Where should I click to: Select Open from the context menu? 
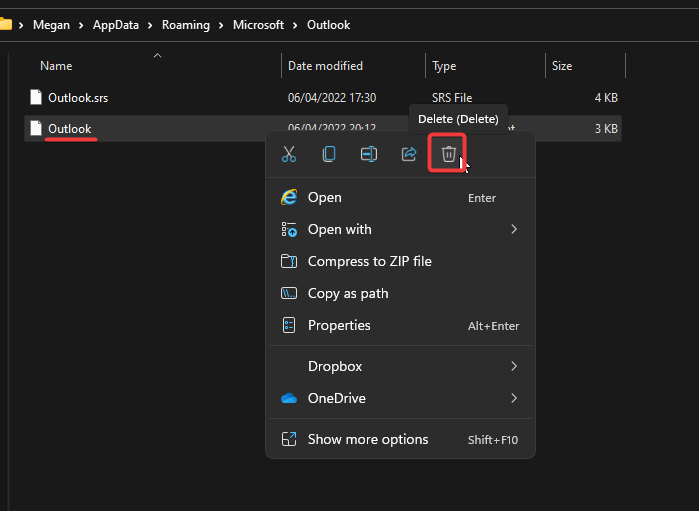click(400, 198)
